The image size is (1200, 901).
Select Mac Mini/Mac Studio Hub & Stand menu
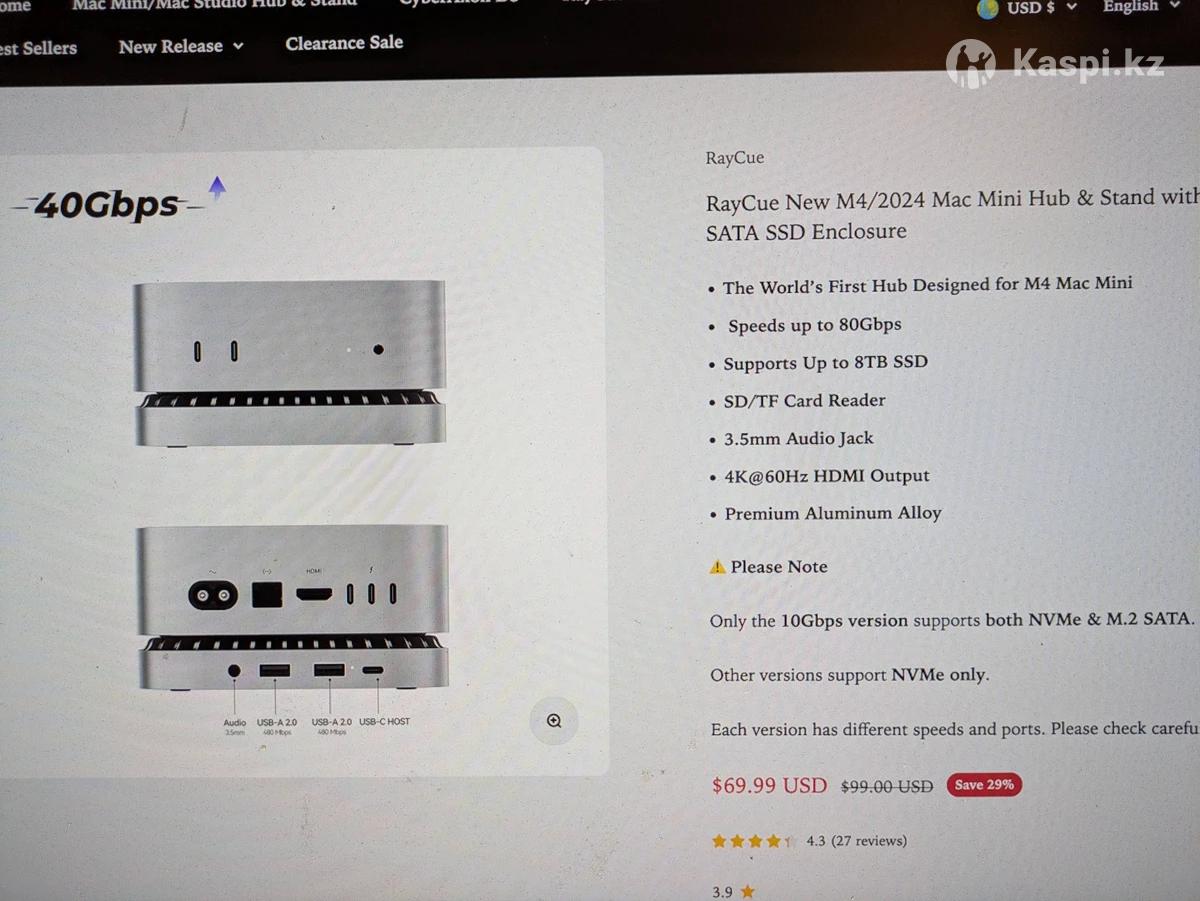click(x=214, y=4)
